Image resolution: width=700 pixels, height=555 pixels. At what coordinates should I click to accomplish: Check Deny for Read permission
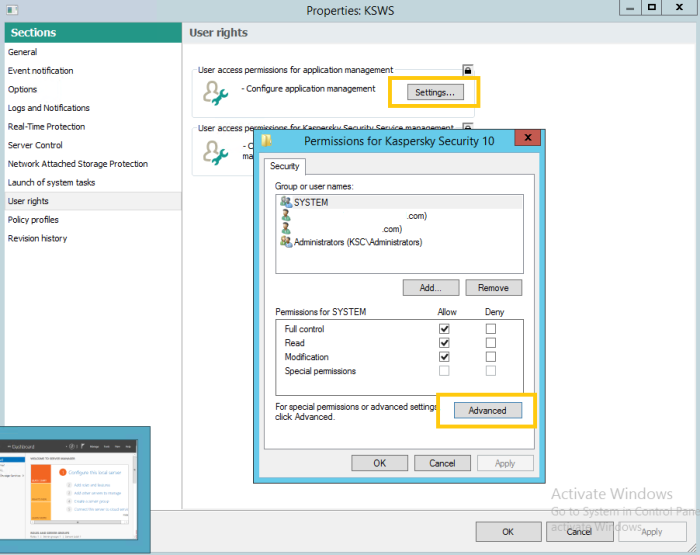pos(491,343)
